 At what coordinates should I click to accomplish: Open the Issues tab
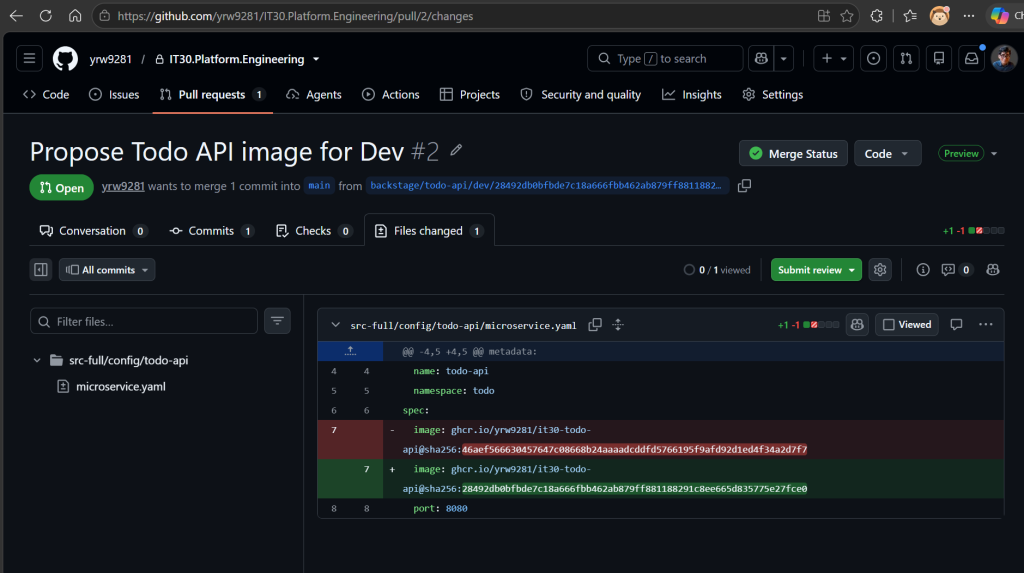click(x=114, y=95)
